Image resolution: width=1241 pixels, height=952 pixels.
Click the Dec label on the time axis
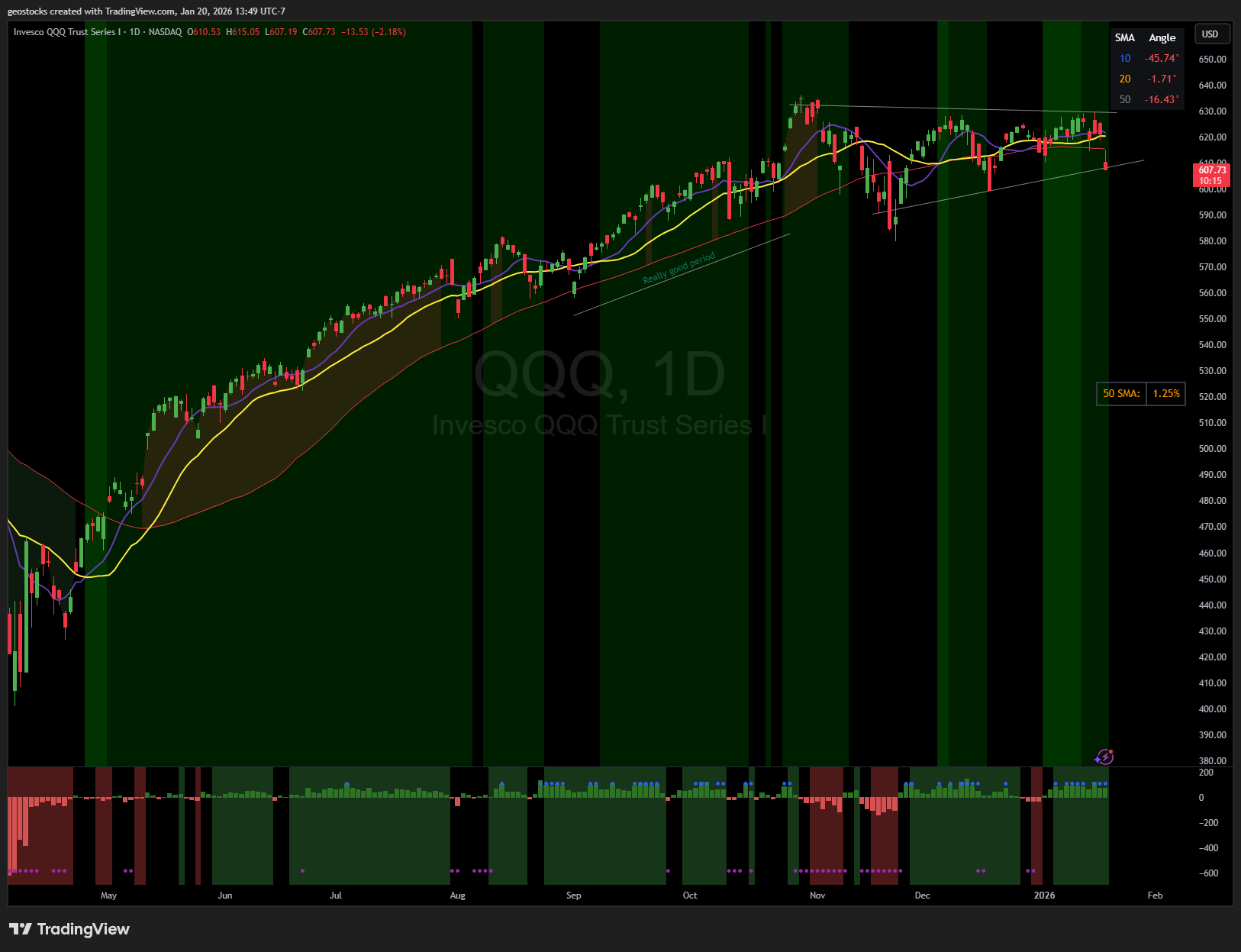coord(922,896)
